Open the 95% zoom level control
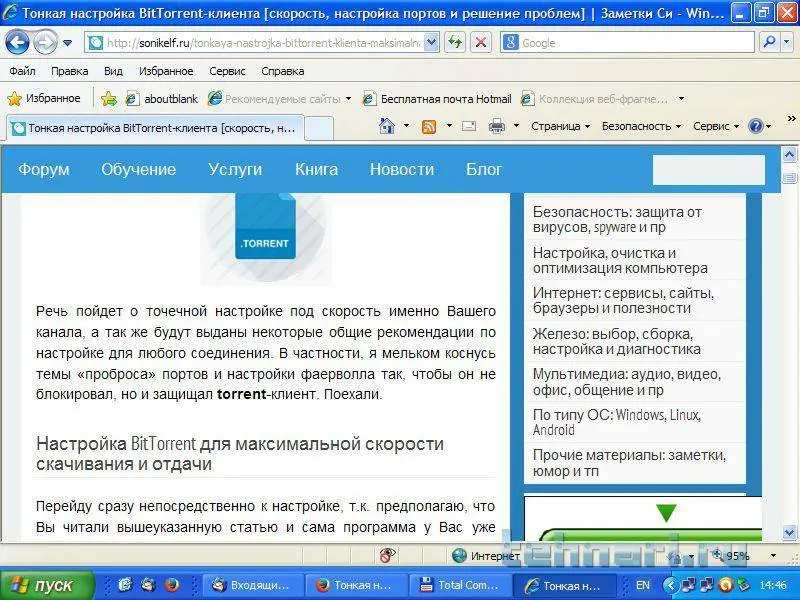Screen dimensions: 800x600 (x=744, y=556)
